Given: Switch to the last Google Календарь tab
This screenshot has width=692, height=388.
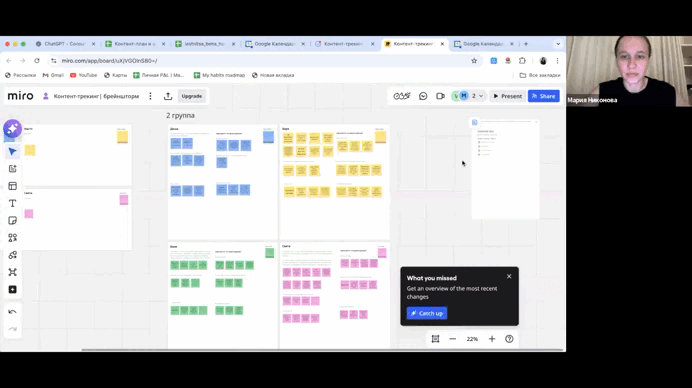Looking at the screenshot, I should coord(484,44).
